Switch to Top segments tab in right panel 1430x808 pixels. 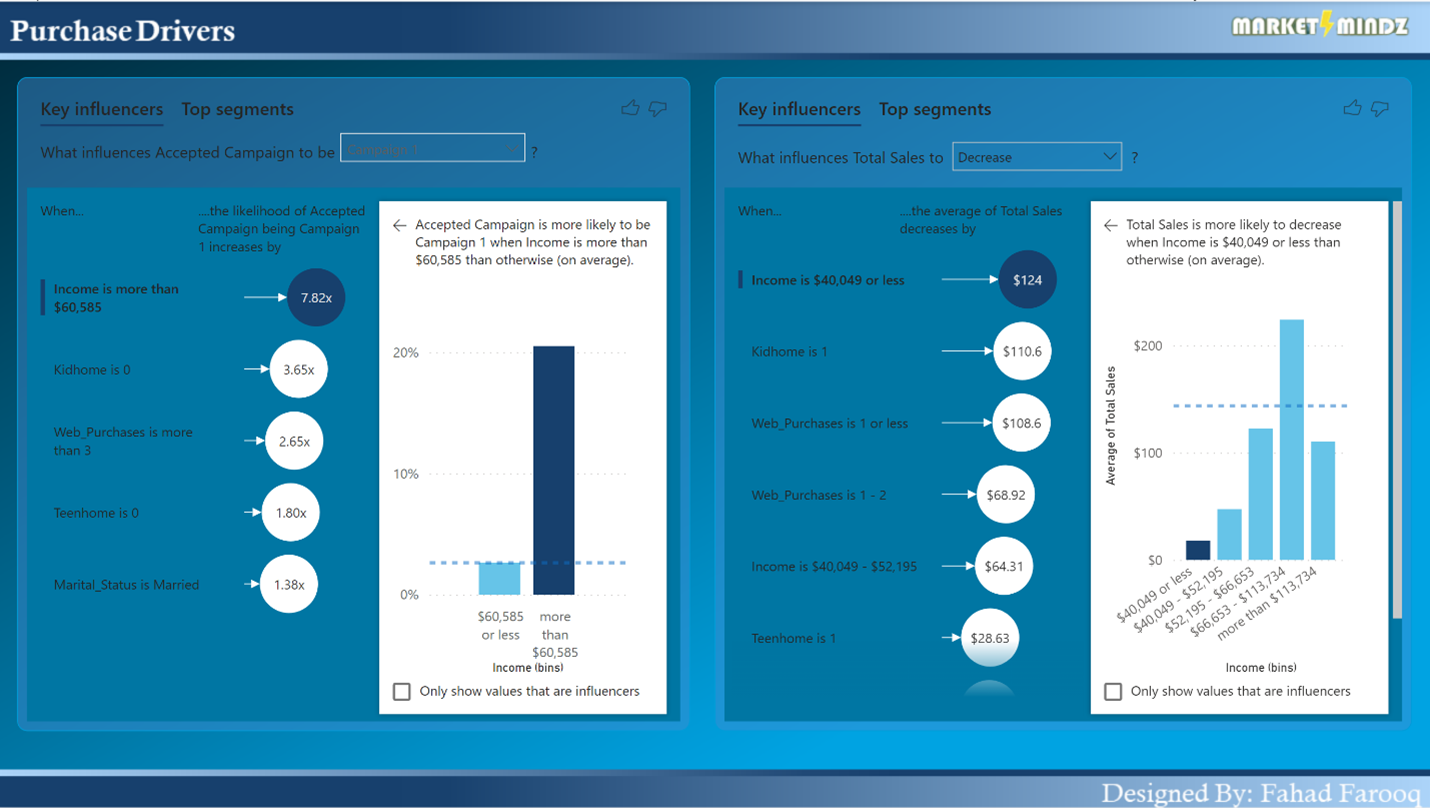[x=935, y=110]
